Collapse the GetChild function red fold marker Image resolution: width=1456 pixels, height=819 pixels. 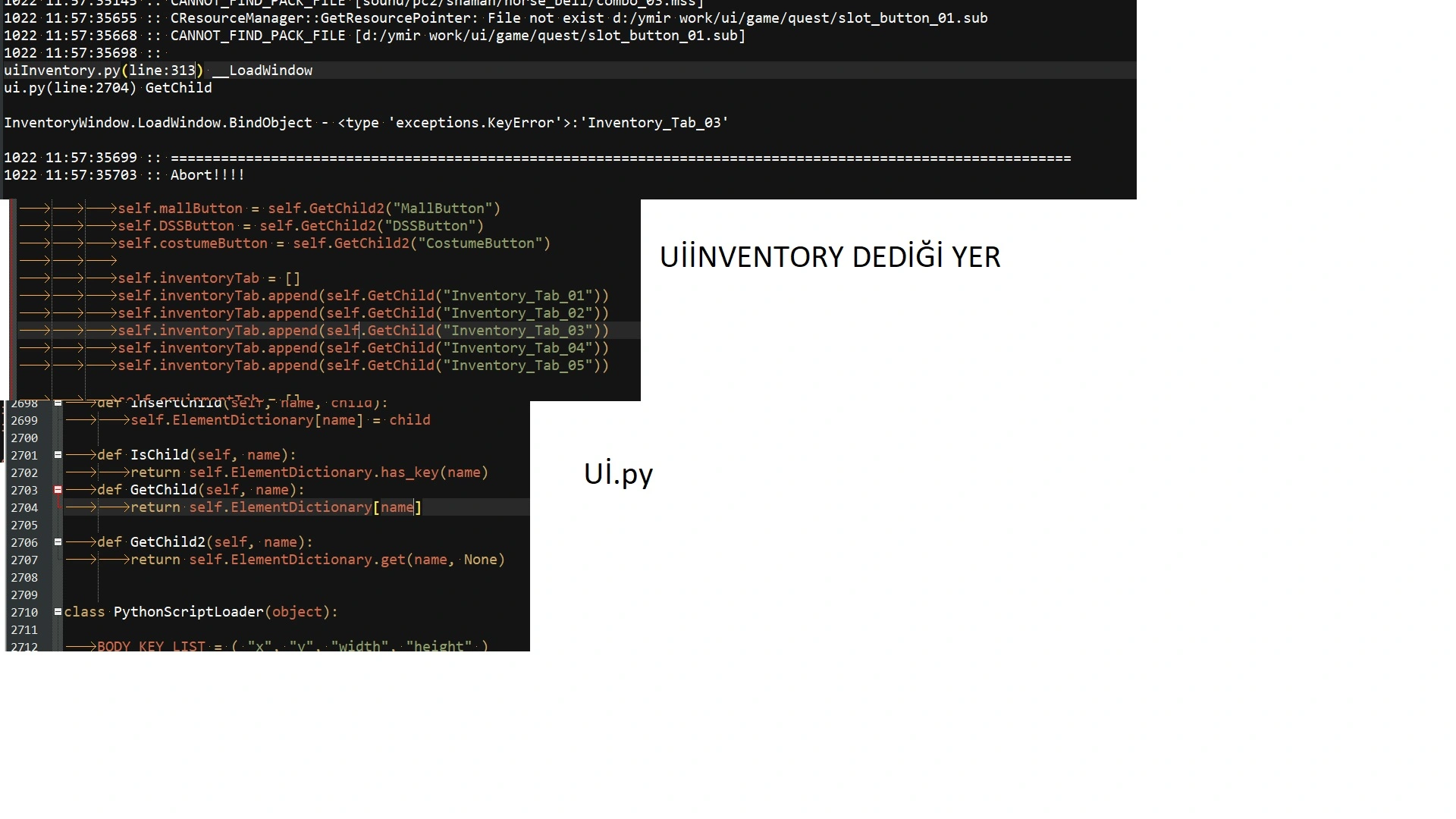[58, 490]
